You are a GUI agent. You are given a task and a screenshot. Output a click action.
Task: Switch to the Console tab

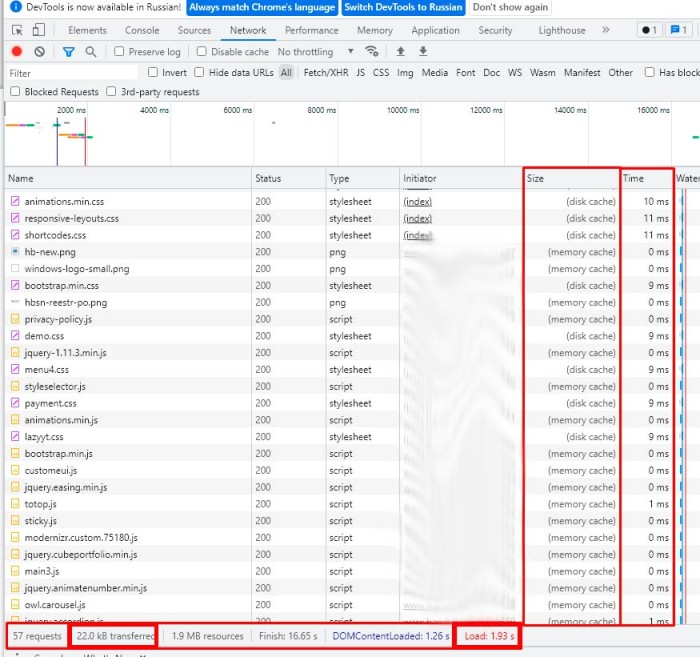coord(142,30)
